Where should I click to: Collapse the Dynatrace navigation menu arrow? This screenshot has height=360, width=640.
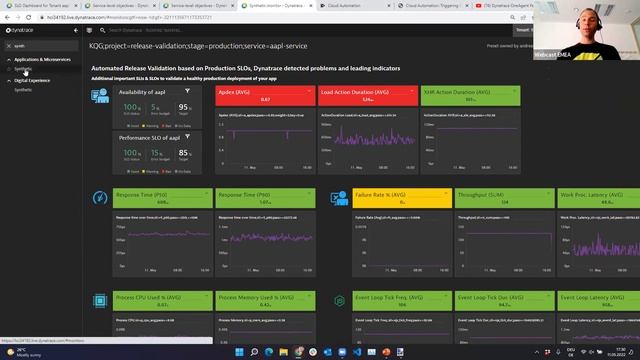(76, 30)
